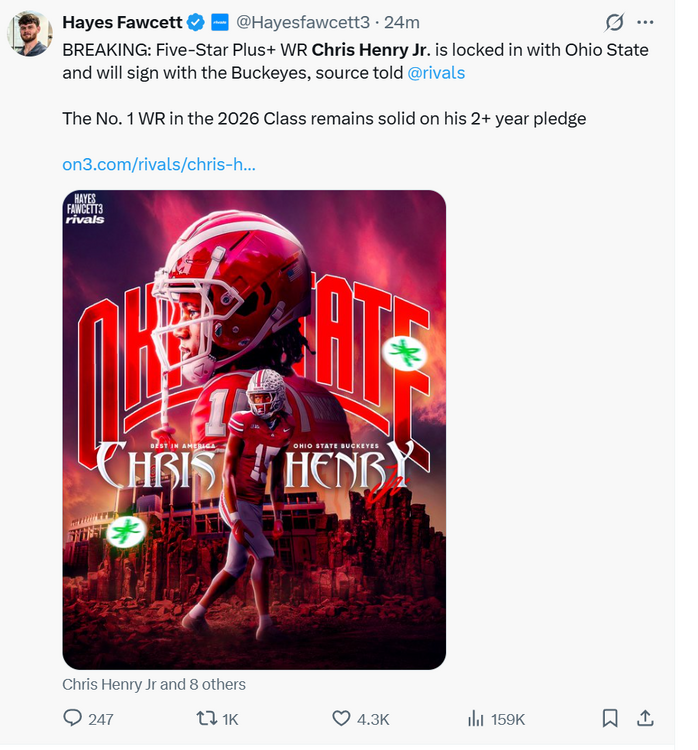This screenshot has height=750, width=698.
Task: Click the @rivals mention link
Action: point(436,72)
